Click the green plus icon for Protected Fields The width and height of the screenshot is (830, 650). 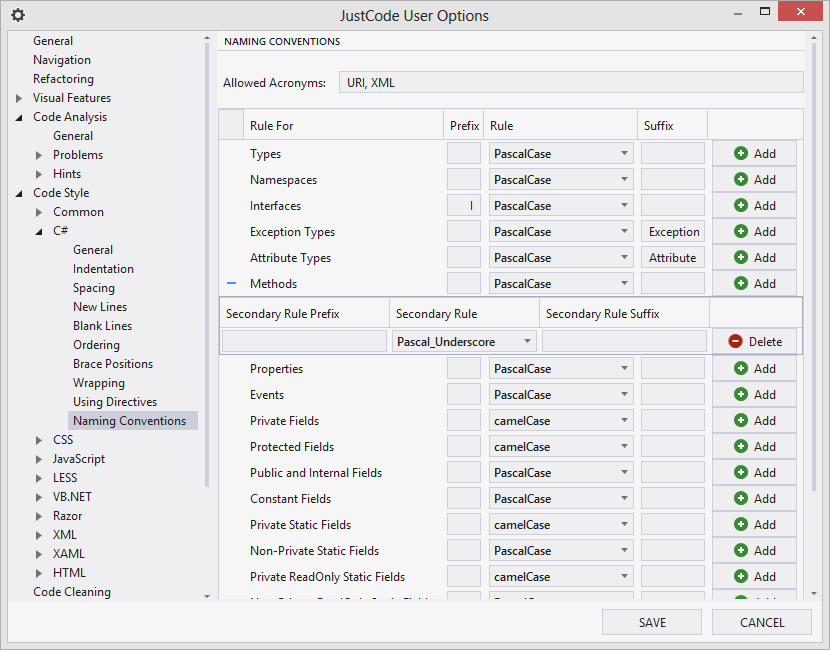click(x=741, y=446)
